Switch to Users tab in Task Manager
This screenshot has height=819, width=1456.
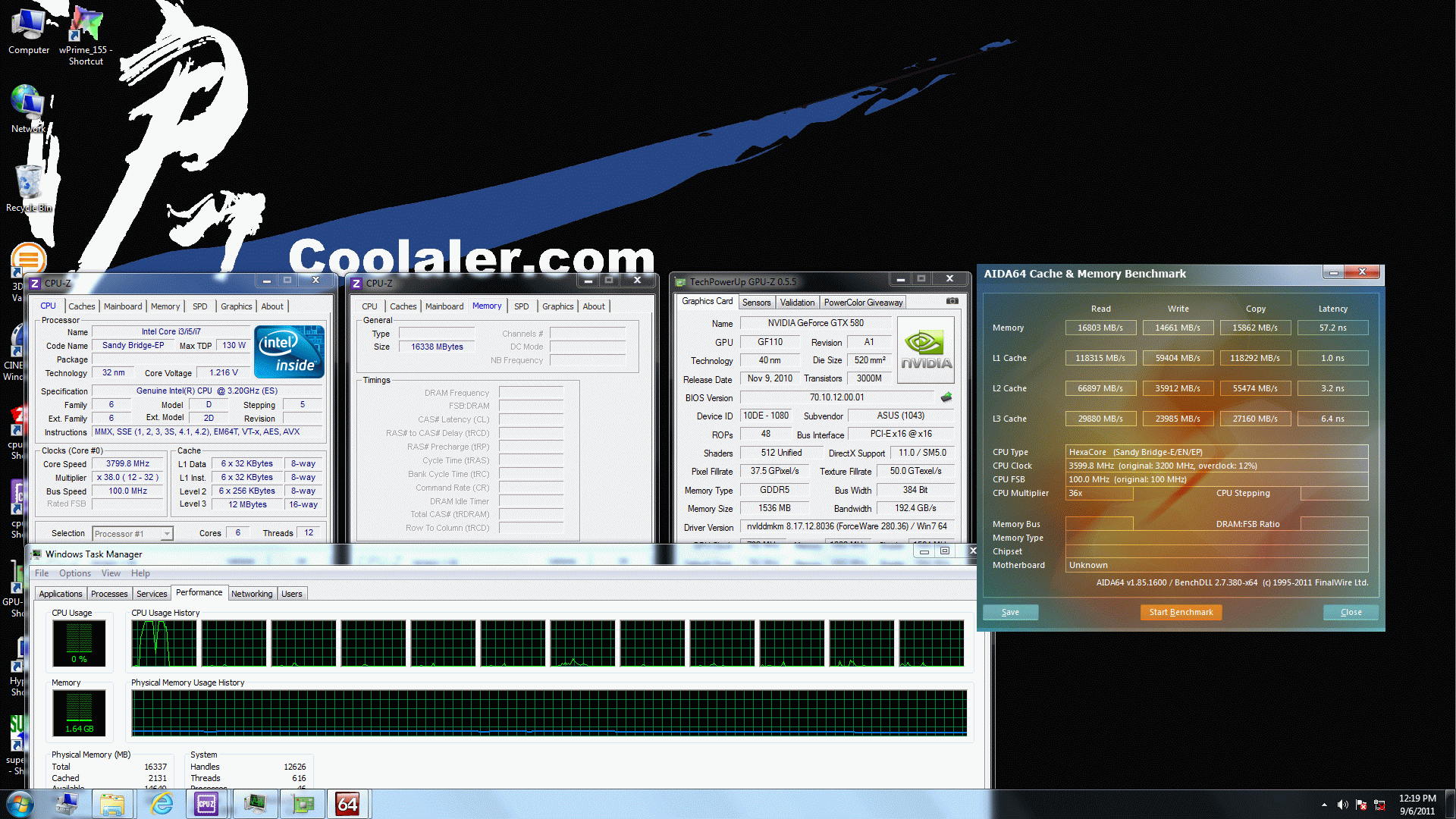tap(292, 594)
